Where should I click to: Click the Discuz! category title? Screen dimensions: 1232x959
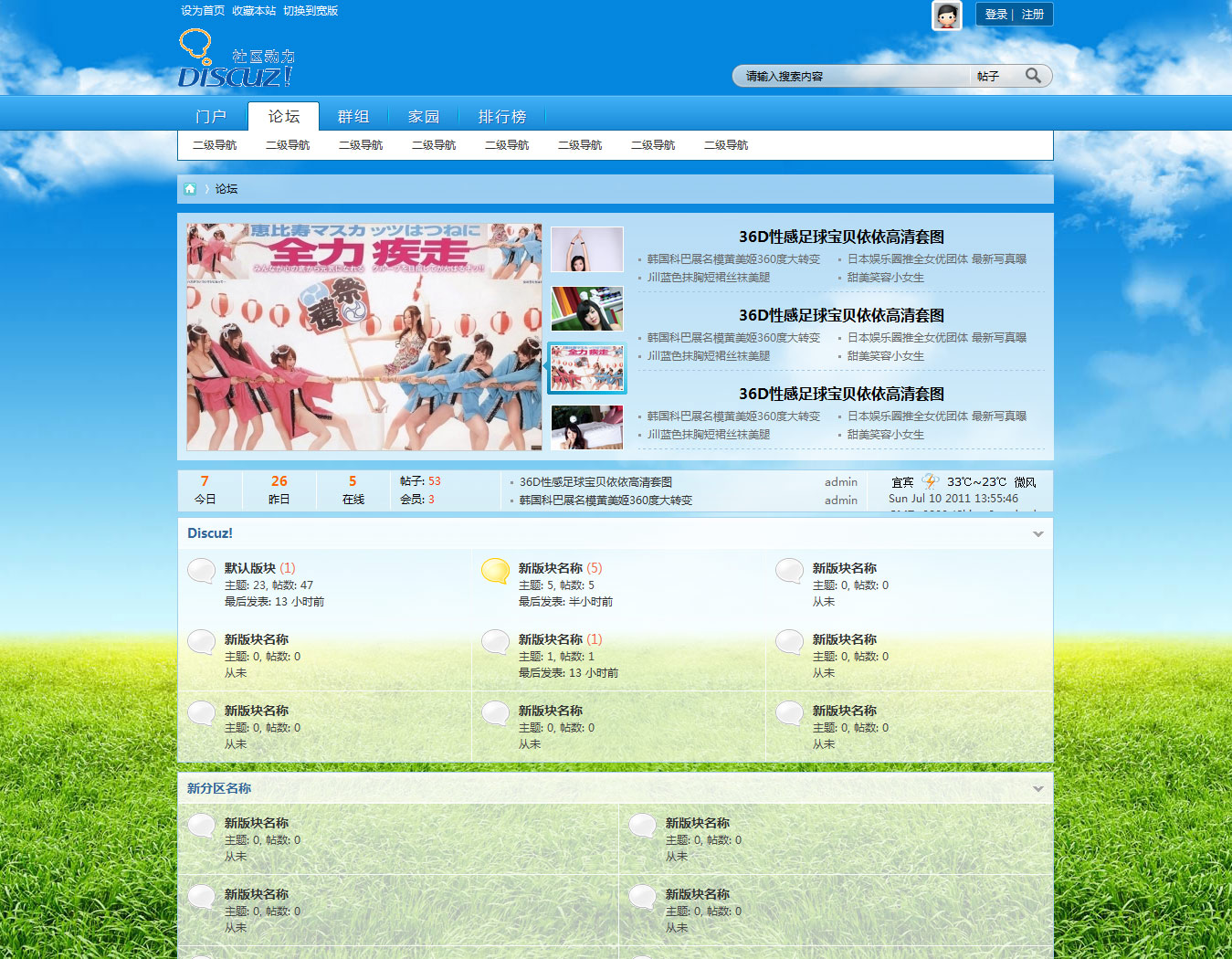coord(210,533)
